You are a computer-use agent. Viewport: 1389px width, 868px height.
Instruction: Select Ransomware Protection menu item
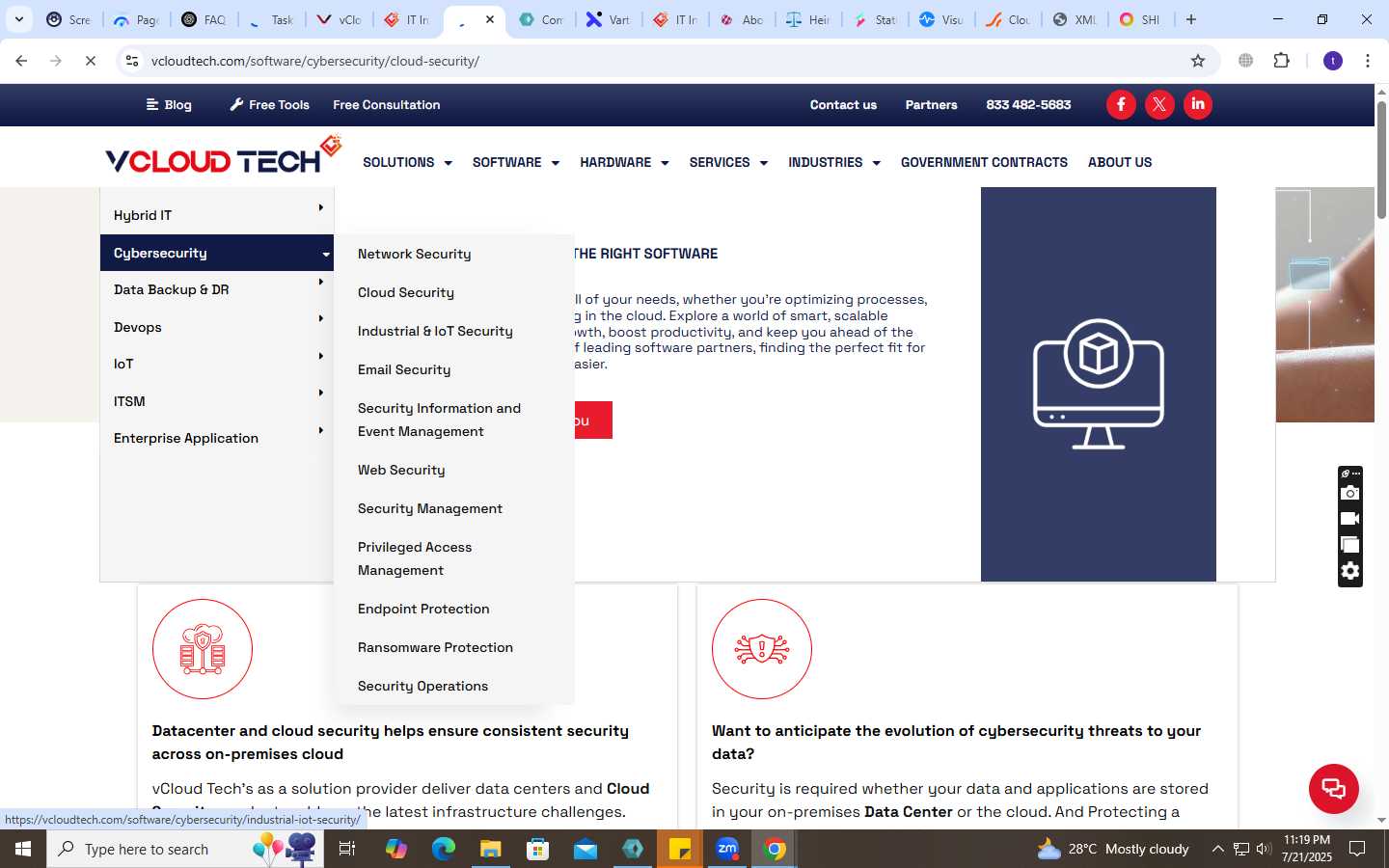point(435,647)
